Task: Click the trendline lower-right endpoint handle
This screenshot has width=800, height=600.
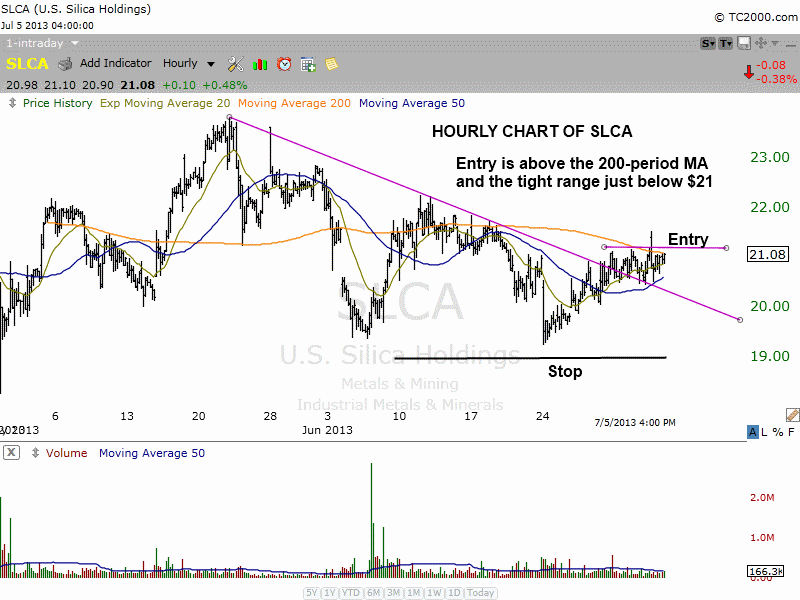Action: pyautogui.click(x=740, y=320)
